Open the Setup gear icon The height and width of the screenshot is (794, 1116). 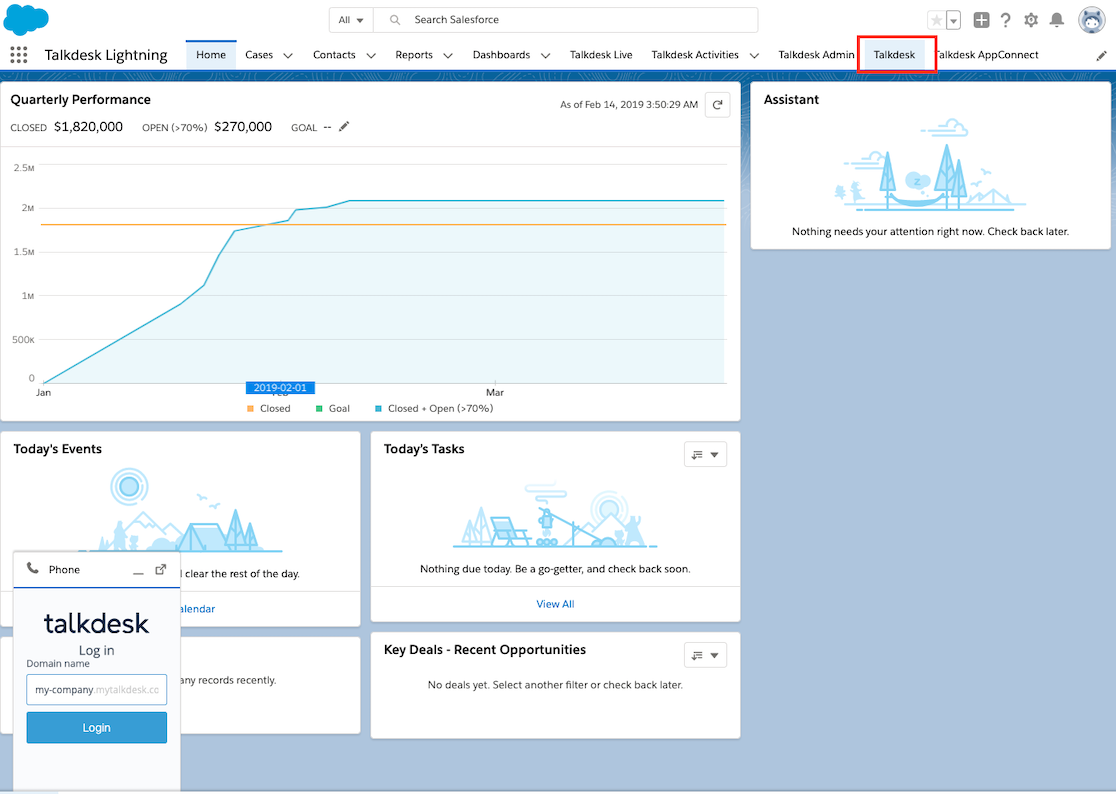[1031, 20]
